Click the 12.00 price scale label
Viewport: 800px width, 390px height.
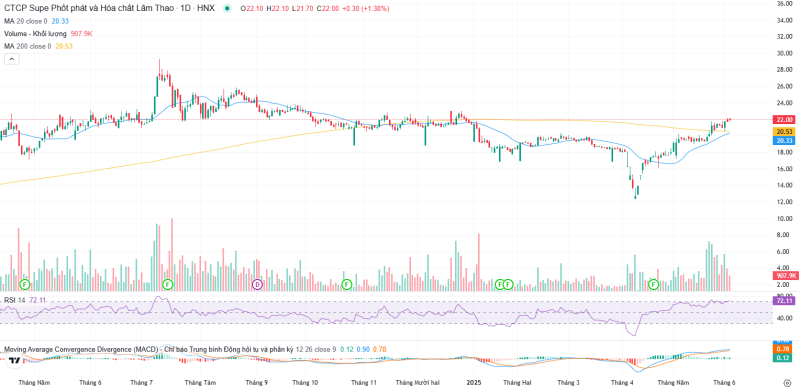(x=784, y=202)
